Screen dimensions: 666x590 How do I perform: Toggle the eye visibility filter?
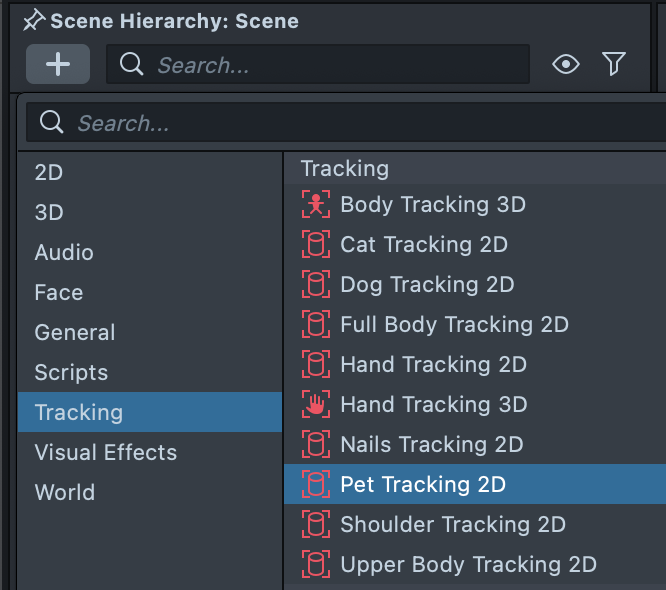click(566, 65)
